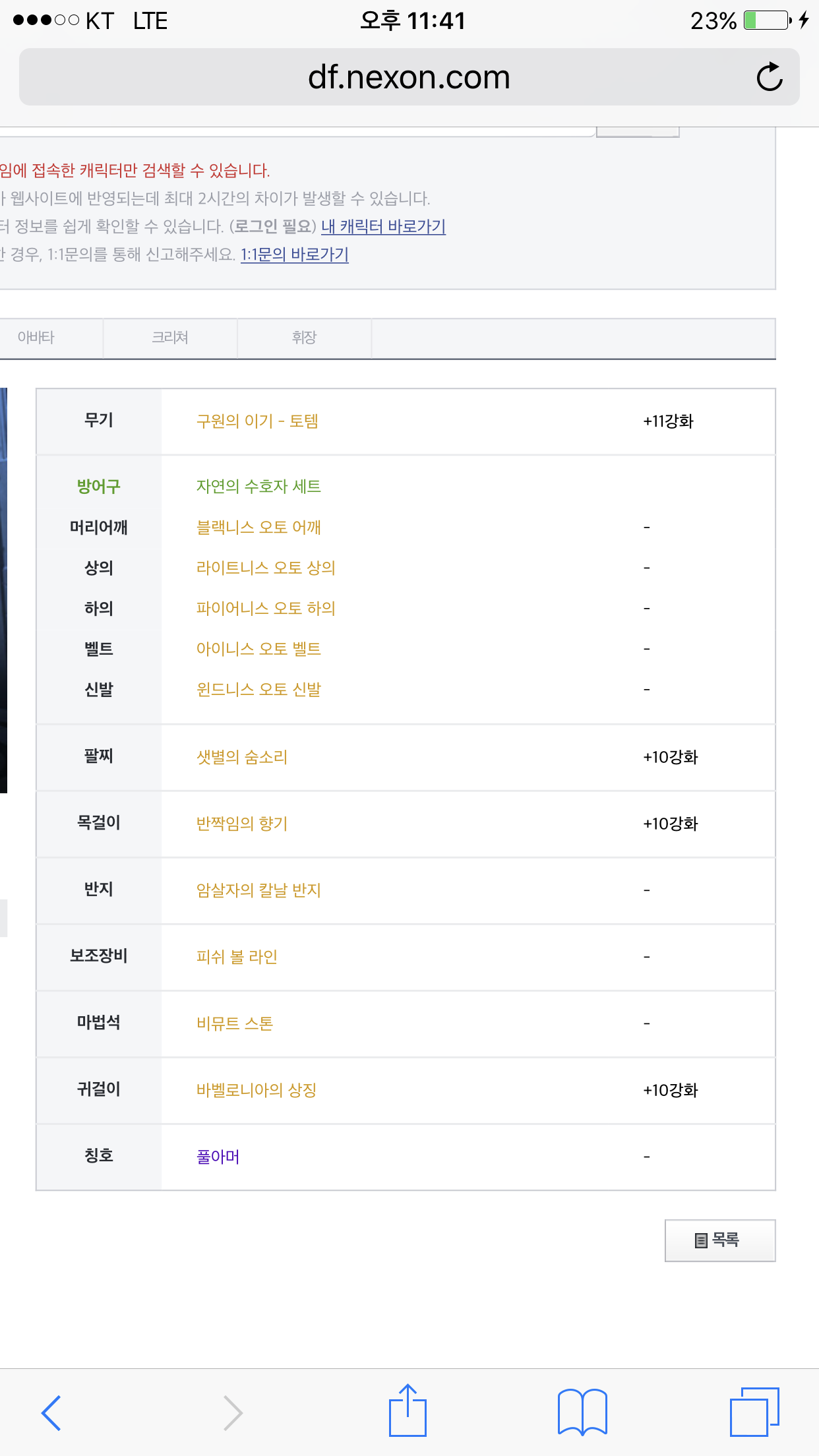Tap the forward navigation arrow
The image size is (819, 1456).
coord(232,1412)
